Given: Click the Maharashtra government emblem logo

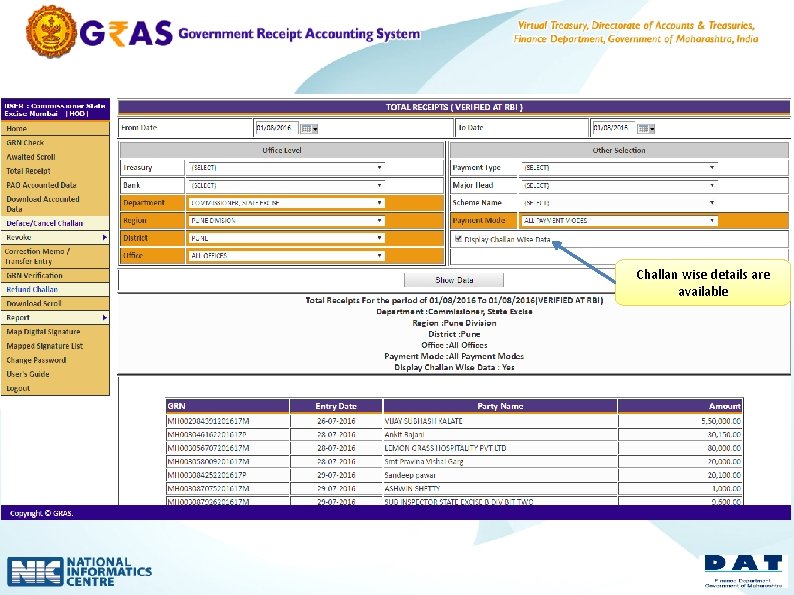Looking at the screenshot, I should (x=51, y=31).
